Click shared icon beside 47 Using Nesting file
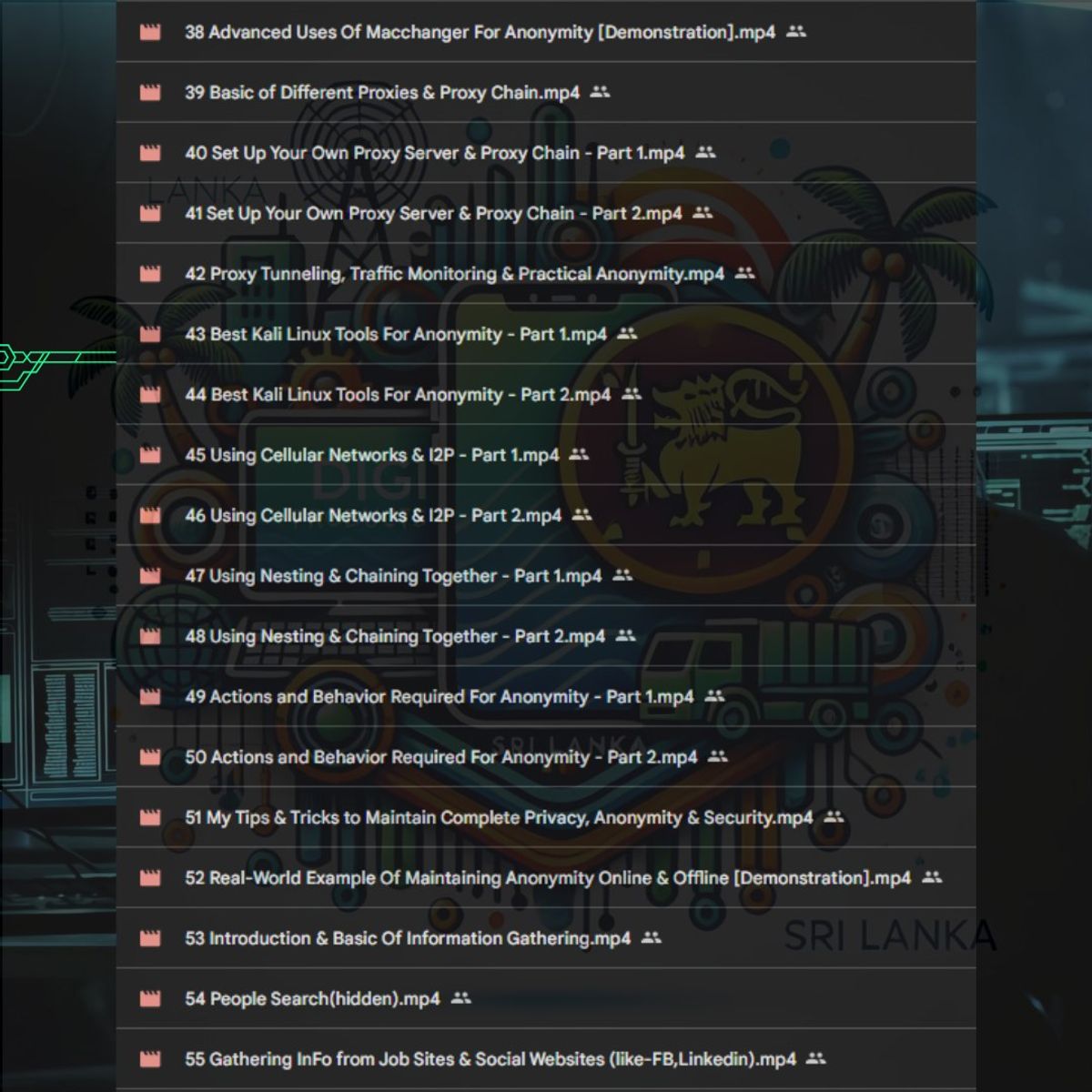 (622, 575)
